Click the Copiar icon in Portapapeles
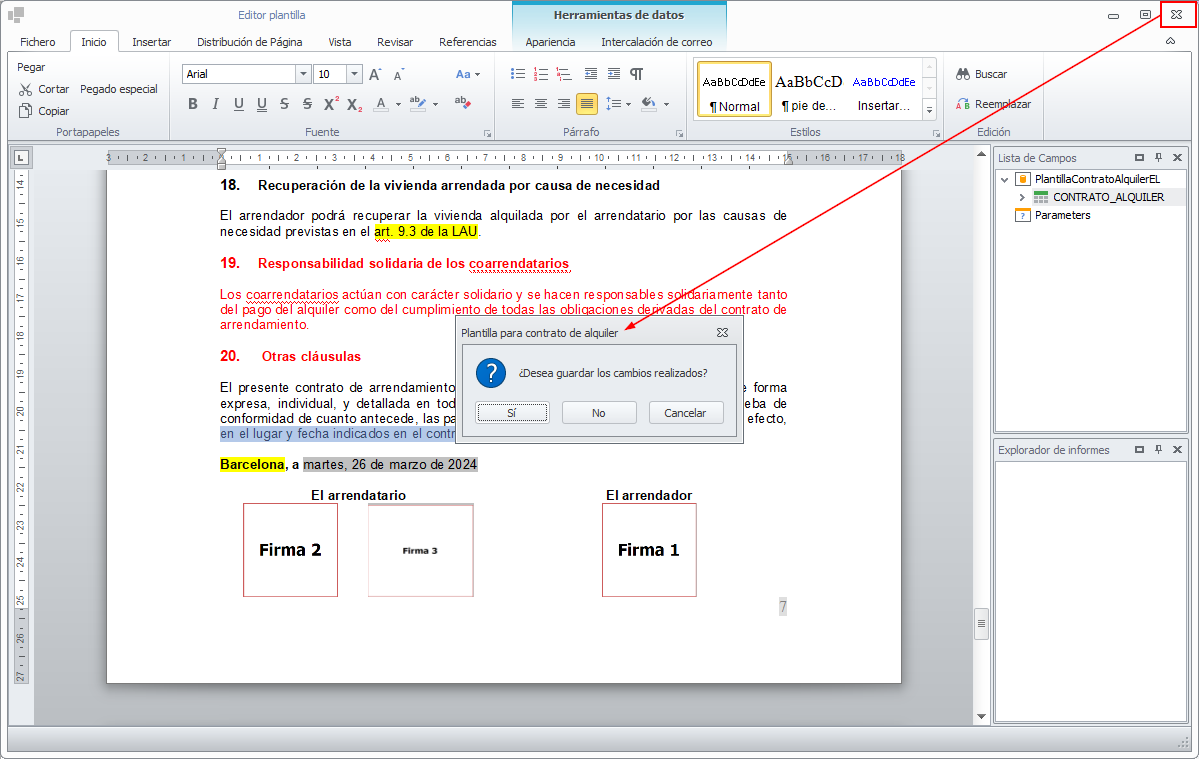 pos(26,111)
